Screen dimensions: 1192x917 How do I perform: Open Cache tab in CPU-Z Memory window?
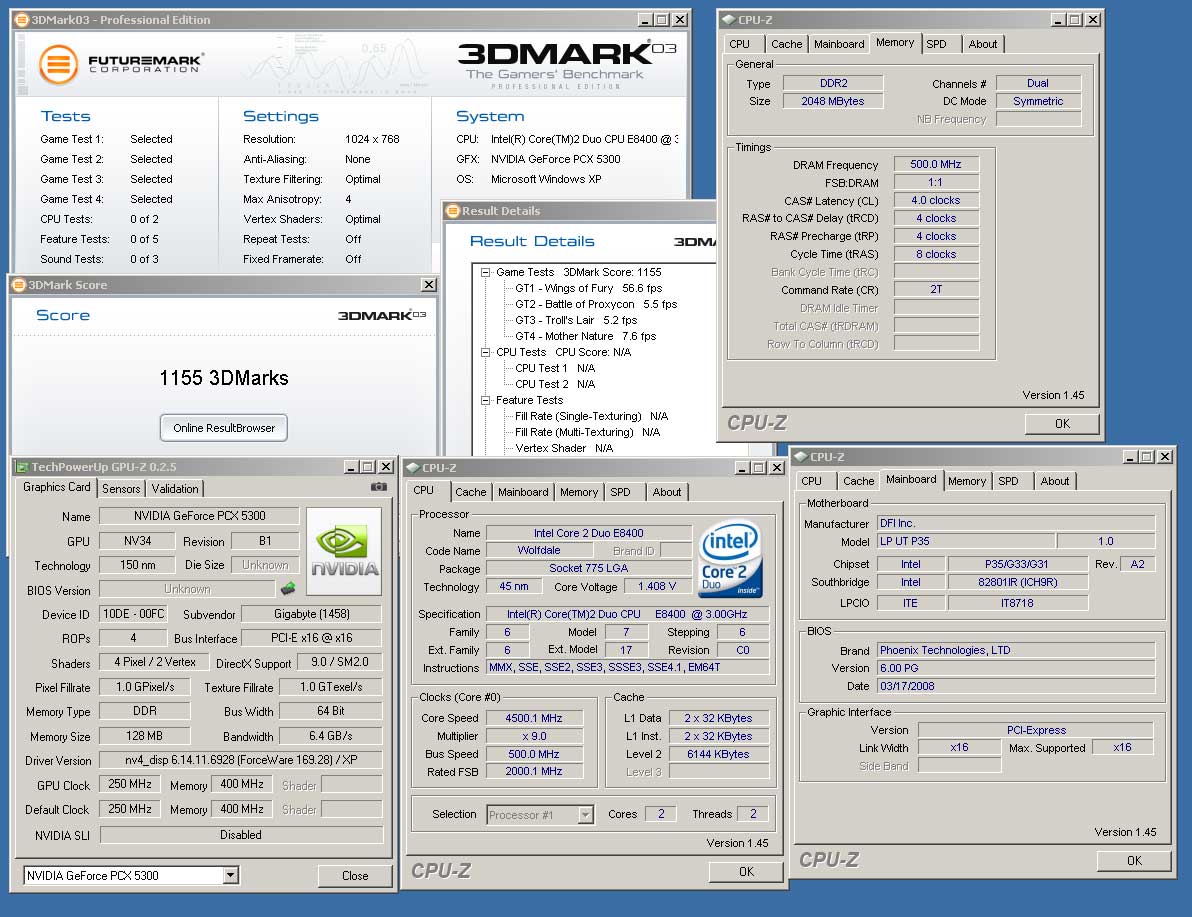pyautogui.click(x=786, y=44)
